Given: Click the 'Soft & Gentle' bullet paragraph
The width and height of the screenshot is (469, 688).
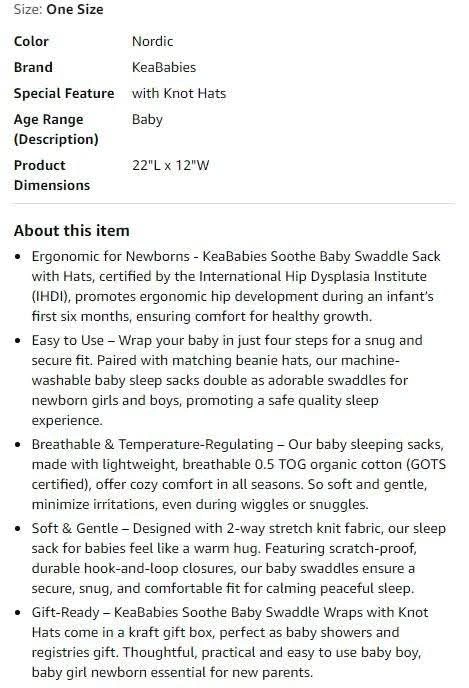Looking at the screenshot, I should (239, 558).
